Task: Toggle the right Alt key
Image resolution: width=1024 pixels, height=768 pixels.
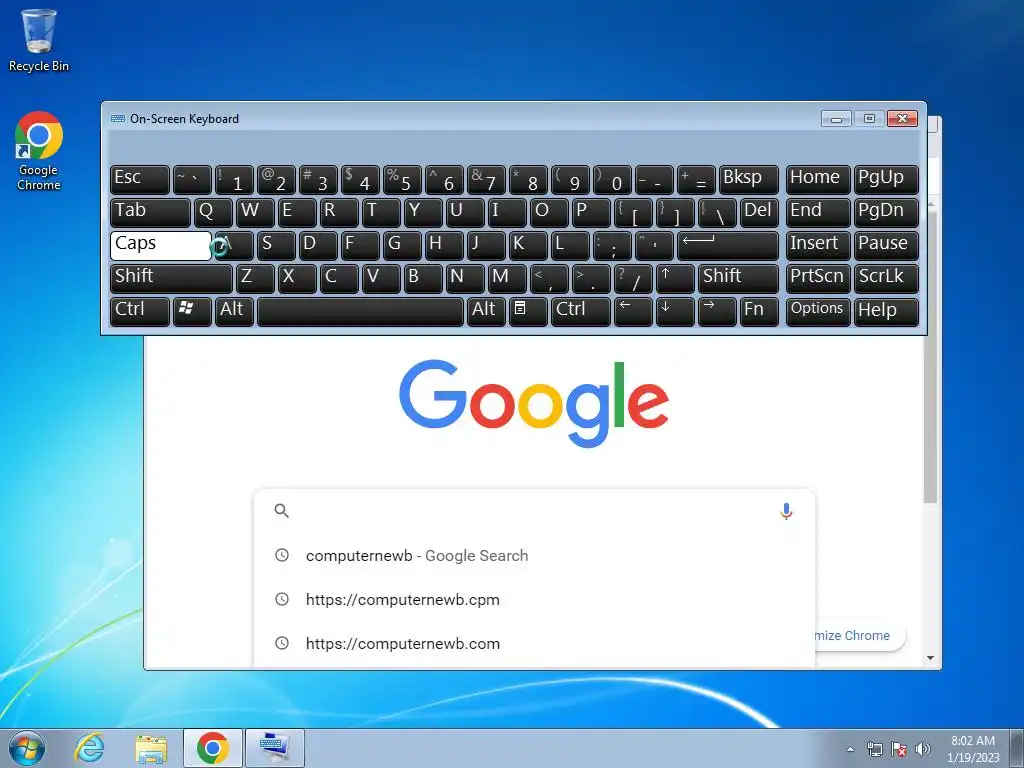Action: click(487, 311)
